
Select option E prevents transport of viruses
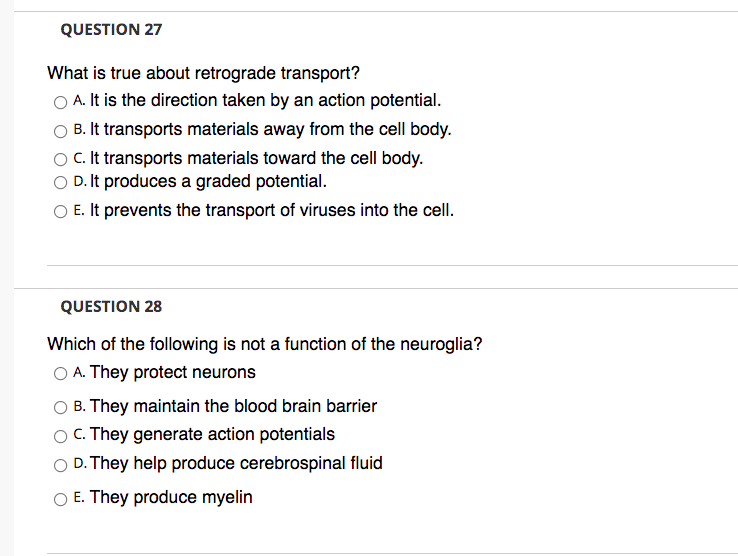coord(60,211)
